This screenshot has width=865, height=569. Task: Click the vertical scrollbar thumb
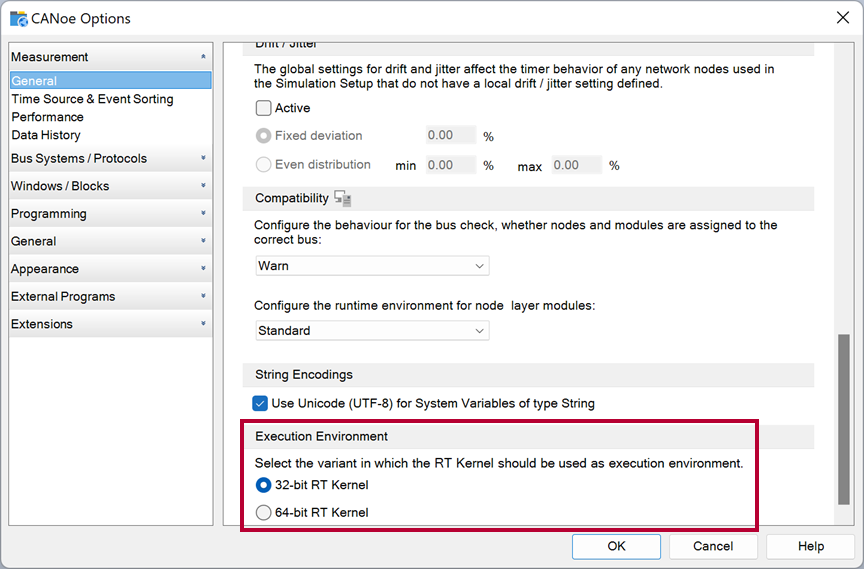tap(843, 419)
